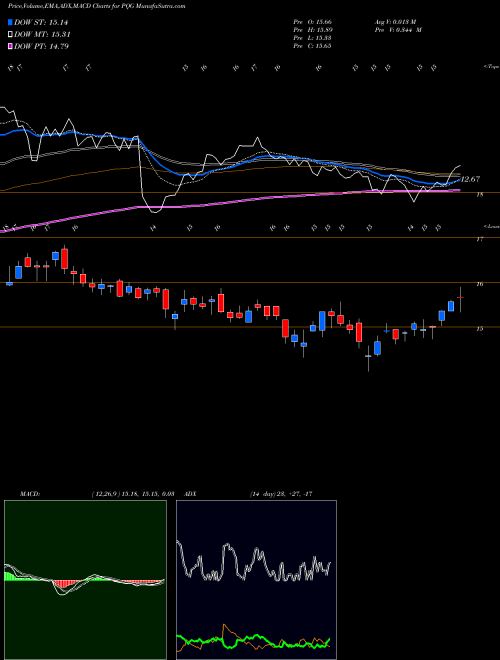500x660 pixels.
Task: Click the magenta DOW PT legend swatch
Action: 10,46
